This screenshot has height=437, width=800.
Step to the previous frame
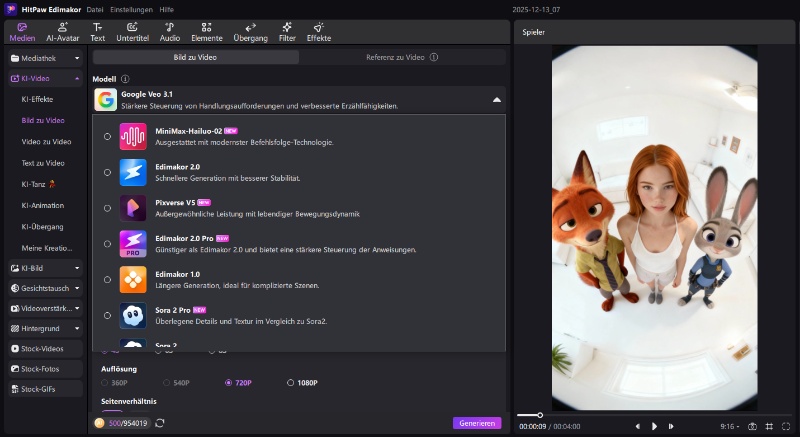click(x=638, y=426)
